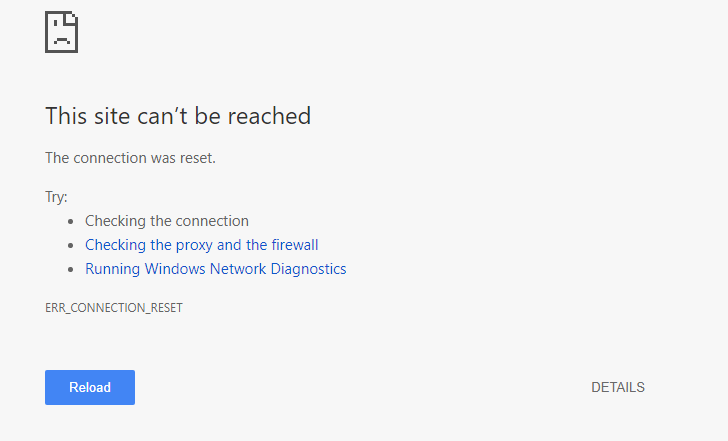Screen dimensions: 728x441
Task: Click the sad page error icon
Action: click(x=61, y=32)
